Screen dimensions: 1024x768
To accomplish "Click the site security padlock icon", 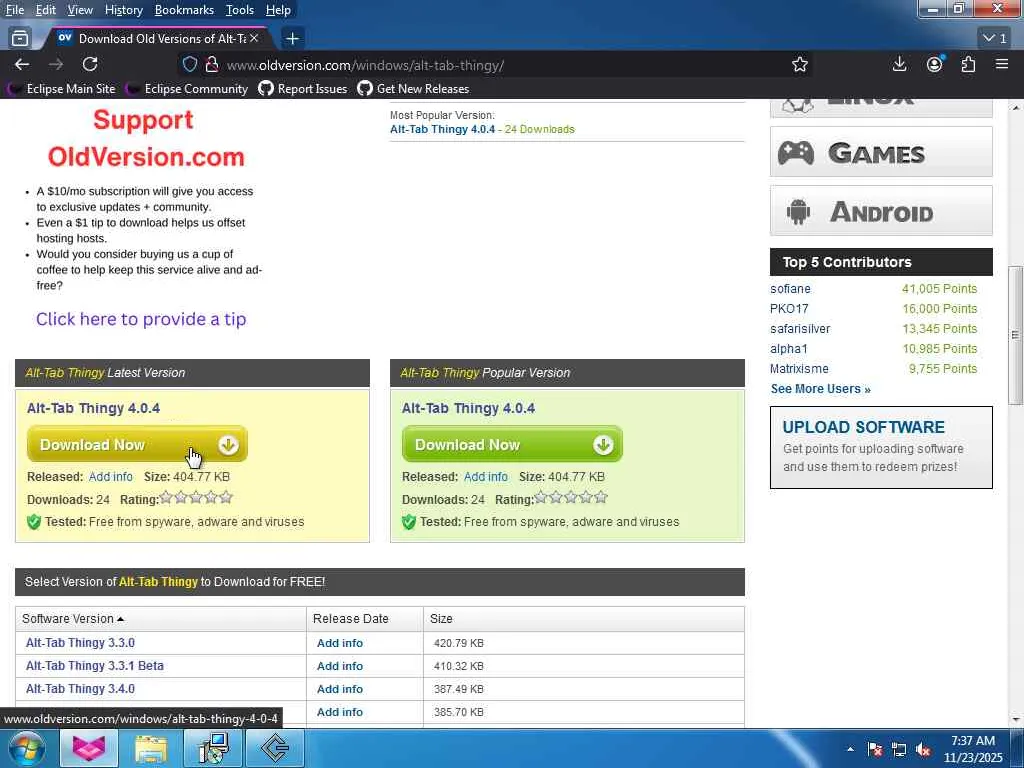I will point(212,65).
